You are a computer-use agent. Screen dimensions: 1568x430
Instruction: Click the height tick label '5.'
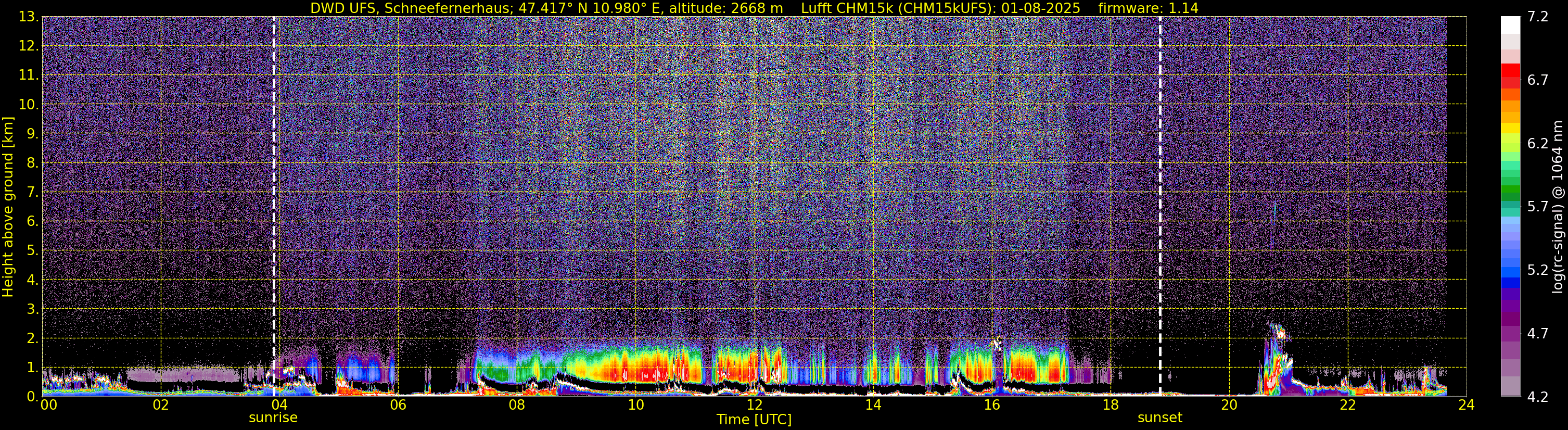tap(32, 251)
